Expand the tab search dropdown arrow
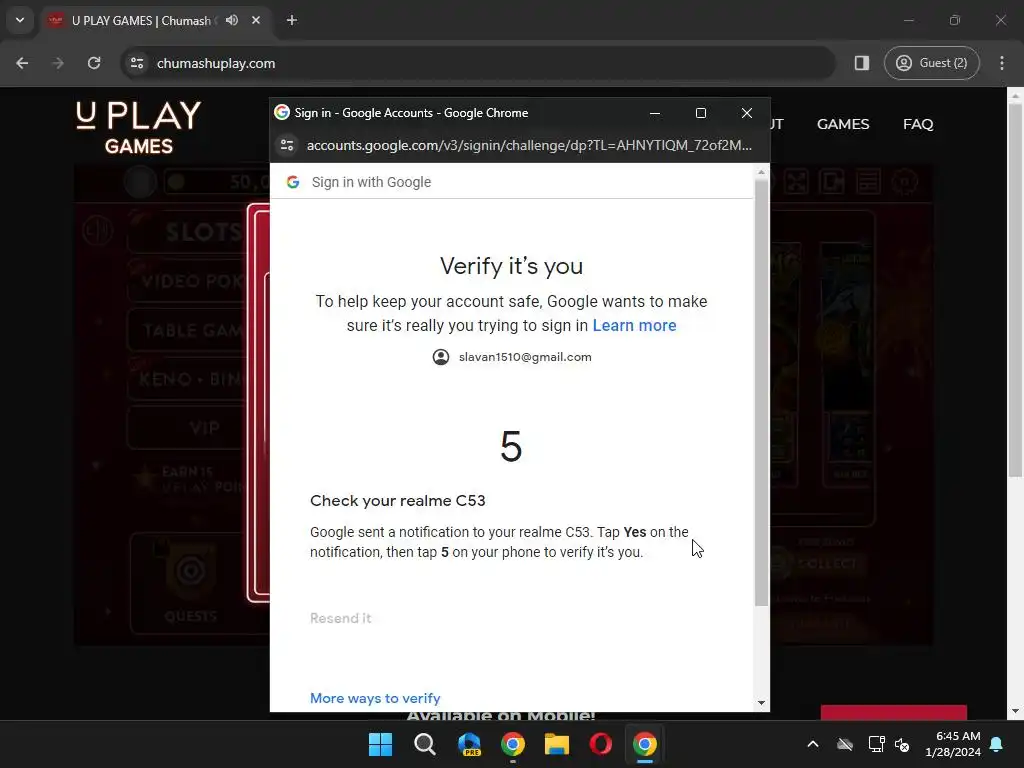 coord(20,20)
